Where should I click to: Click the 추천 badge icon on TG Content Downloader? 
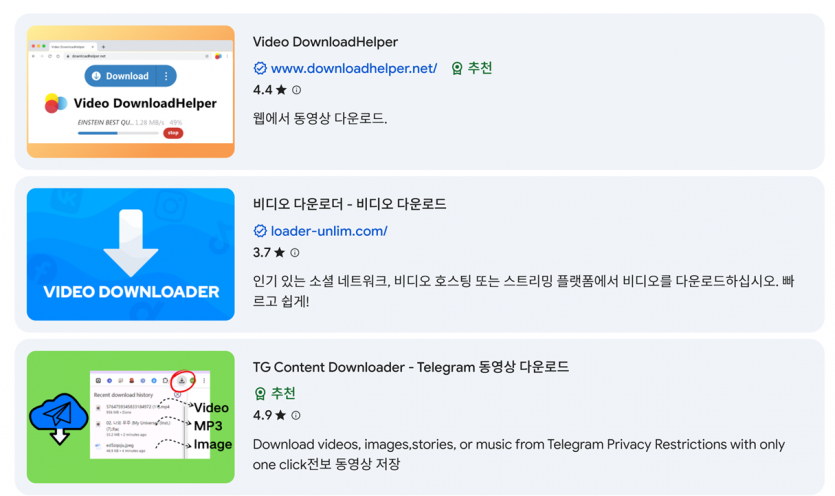click(260, 393)
